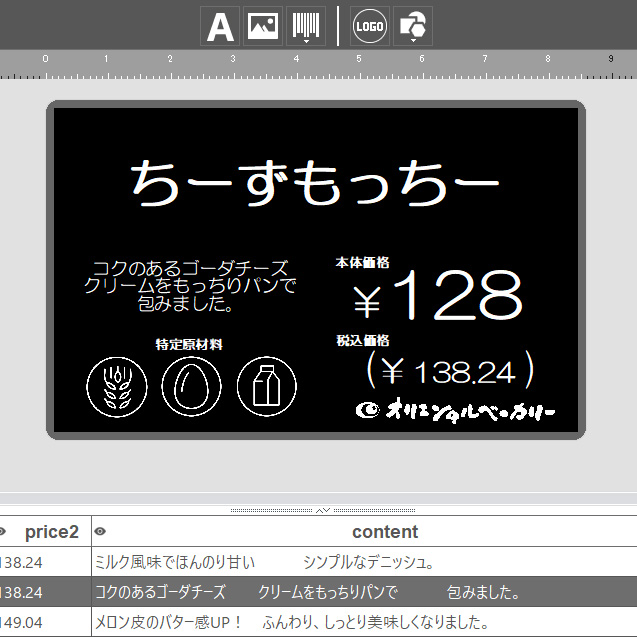Open the barcode tool dropdown
The image size is (637, 637).
coord(306,27)
